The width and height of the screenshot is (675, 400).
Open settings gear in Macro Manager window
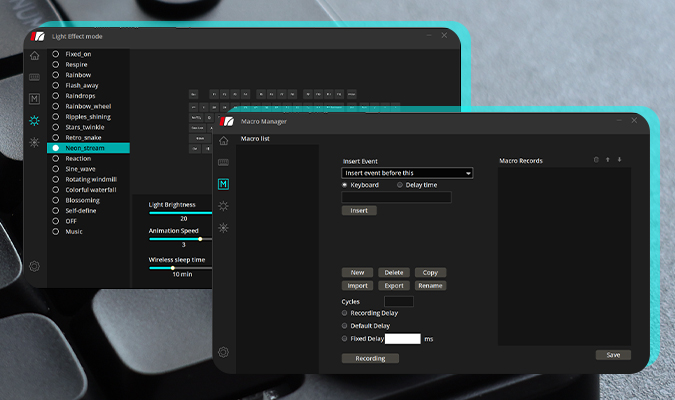tap(223, 352)
